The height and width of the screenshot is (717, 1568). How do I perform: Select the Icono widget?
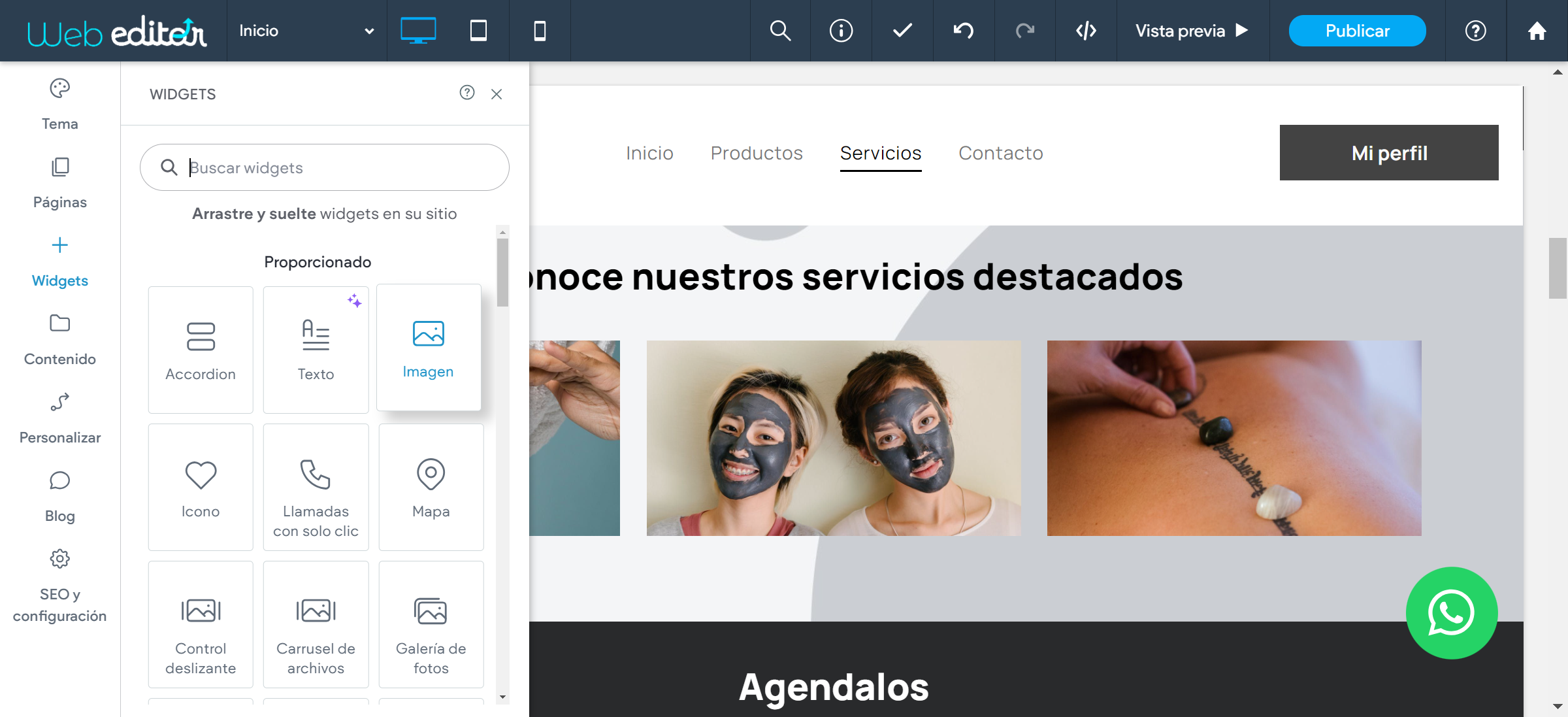coord(201,487)
